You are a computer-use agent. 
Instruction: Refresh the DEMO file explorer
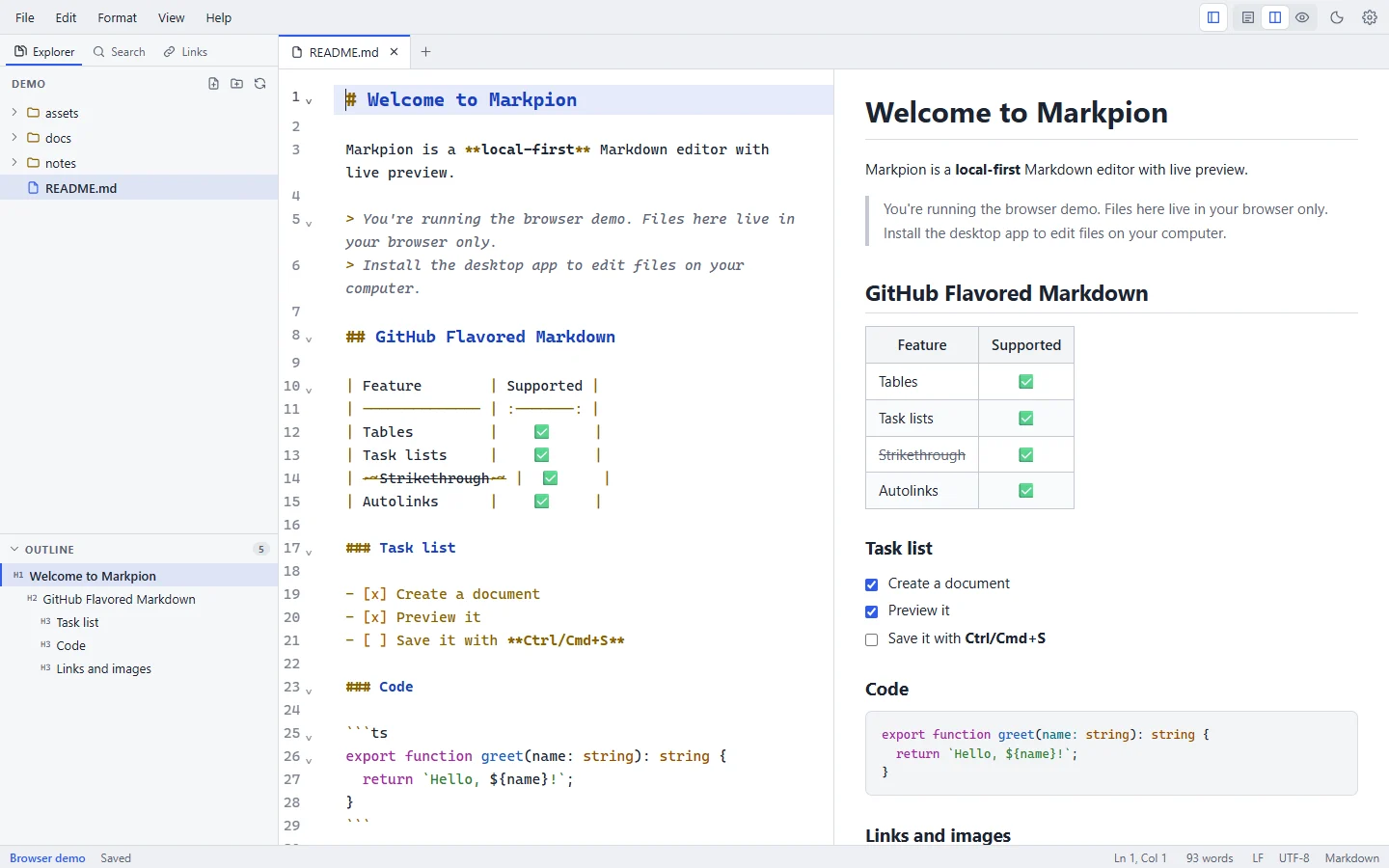coord(260,84)
